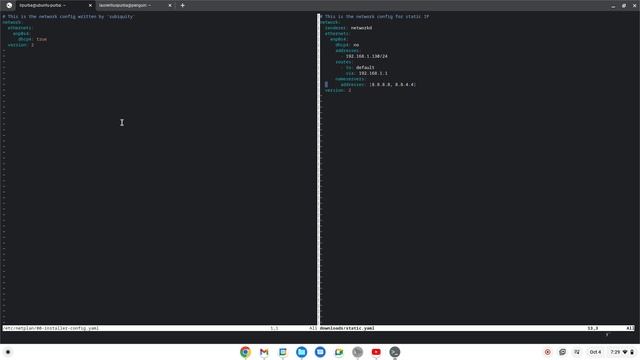Click 'version: 2' in the right pane
Screen dimensions: 640x360
tap(338, 90)
